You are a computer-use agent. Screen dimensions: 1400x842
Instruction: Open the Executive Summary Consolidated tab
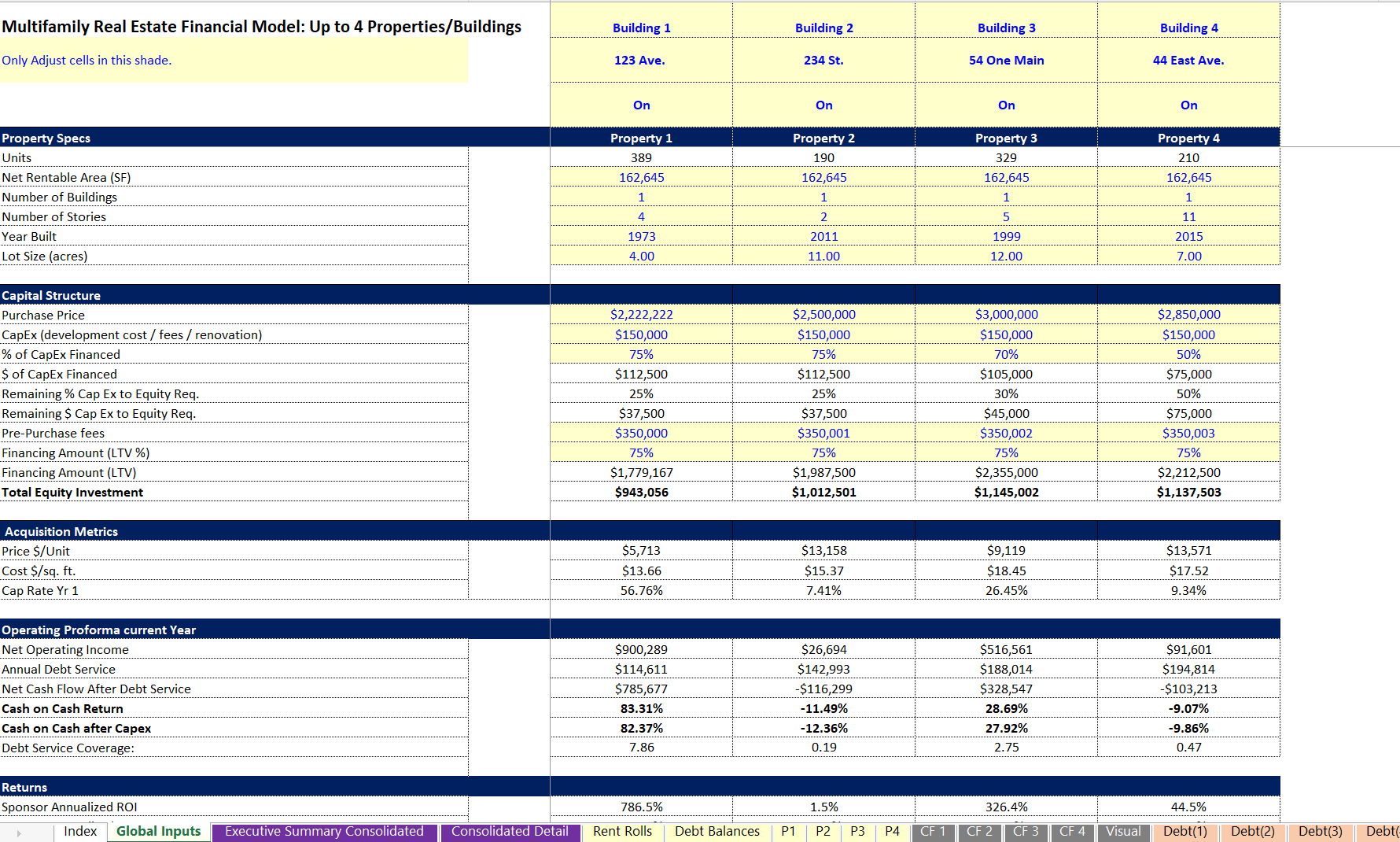point(324,832)
